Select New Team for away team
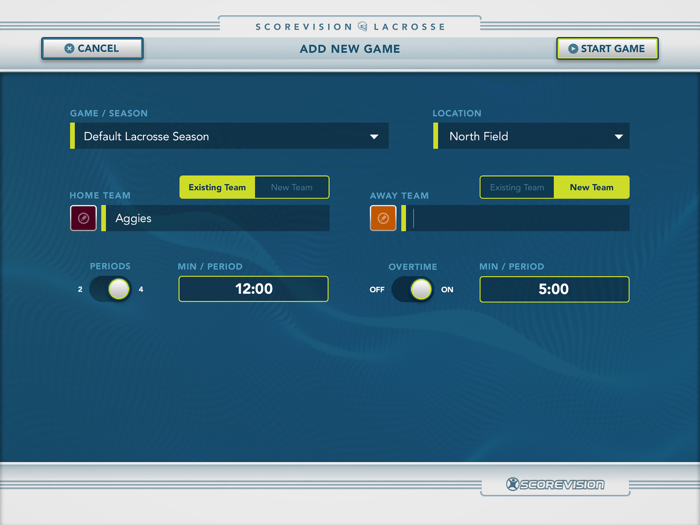This screenshot has height=525, width=700. [x=592, y=187]
